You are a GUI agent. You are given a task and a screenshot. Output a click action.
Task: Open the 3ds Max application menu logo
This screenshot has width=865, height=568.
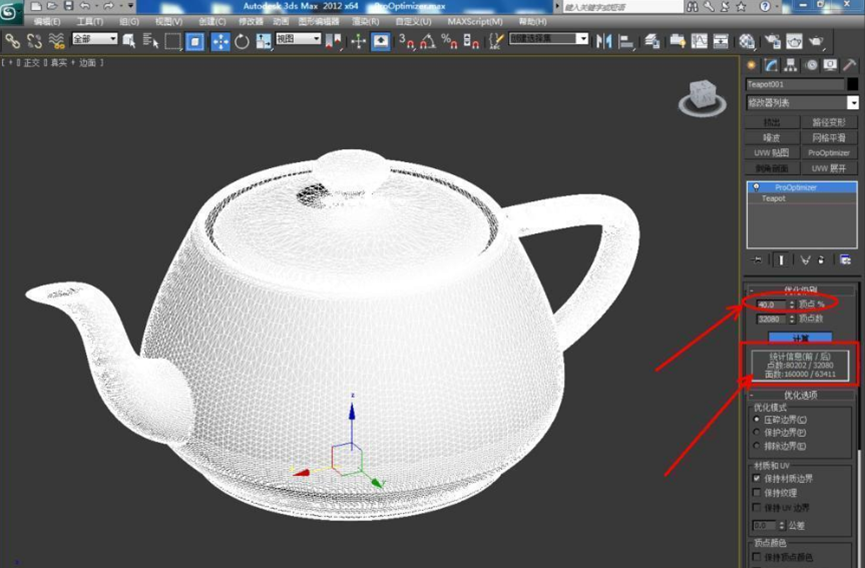coord(9,10)
